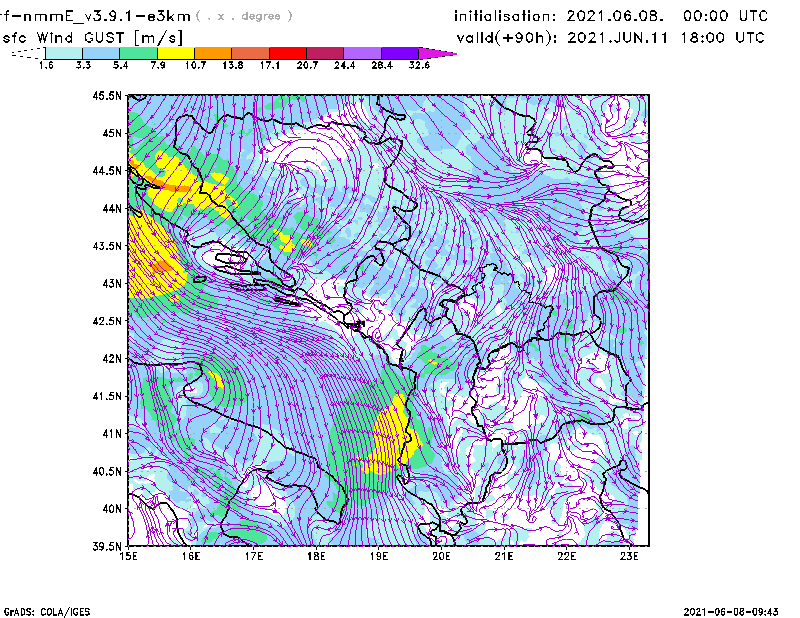Click the model name 'nmmE_v3.9.1-e3km' header
Image resolution: width=800 pixels, height=618 pixels.
coord(106,16)
